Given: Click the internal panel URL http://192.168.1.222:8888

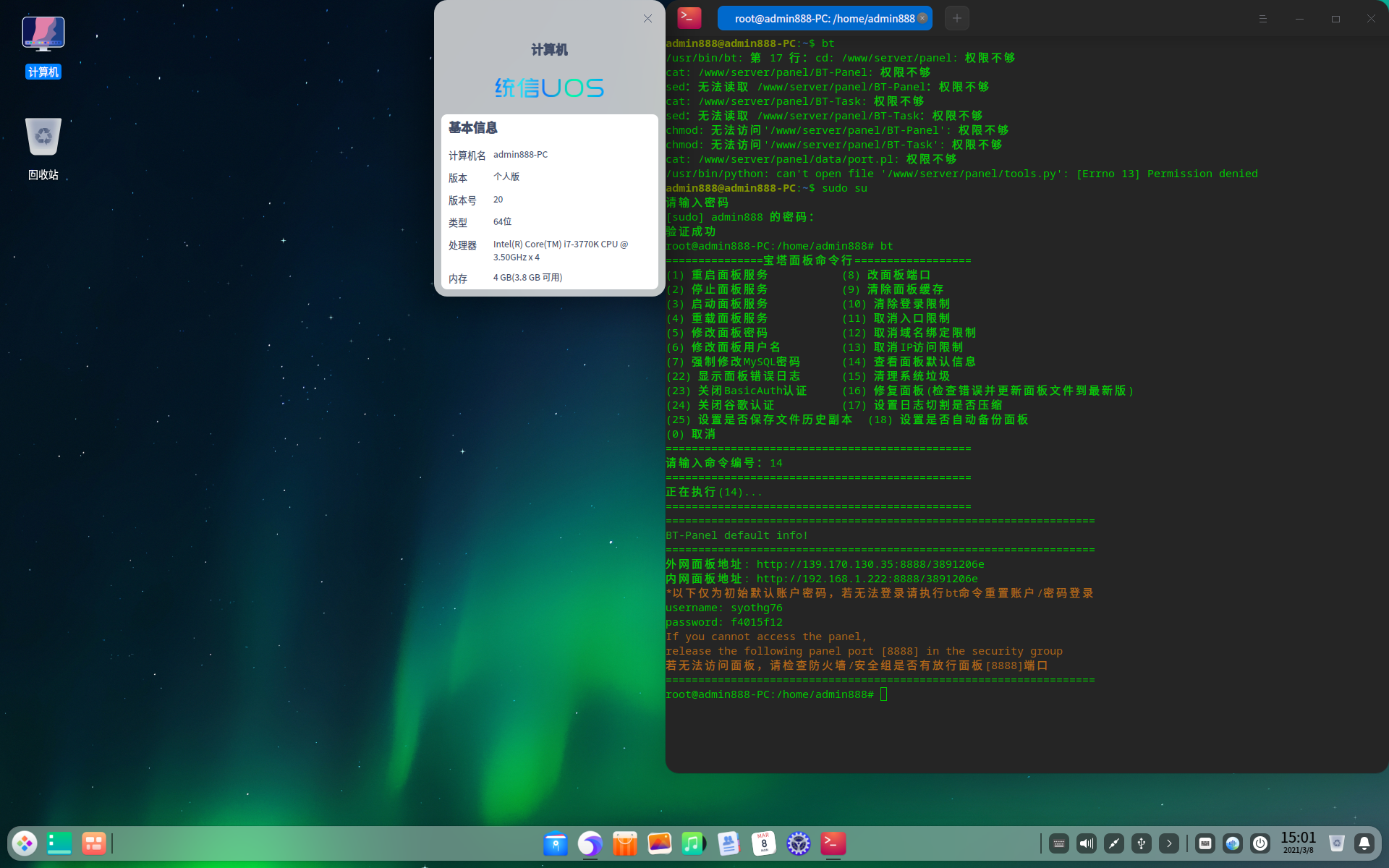Looking at the screenshot, I should tap(867, 579).
